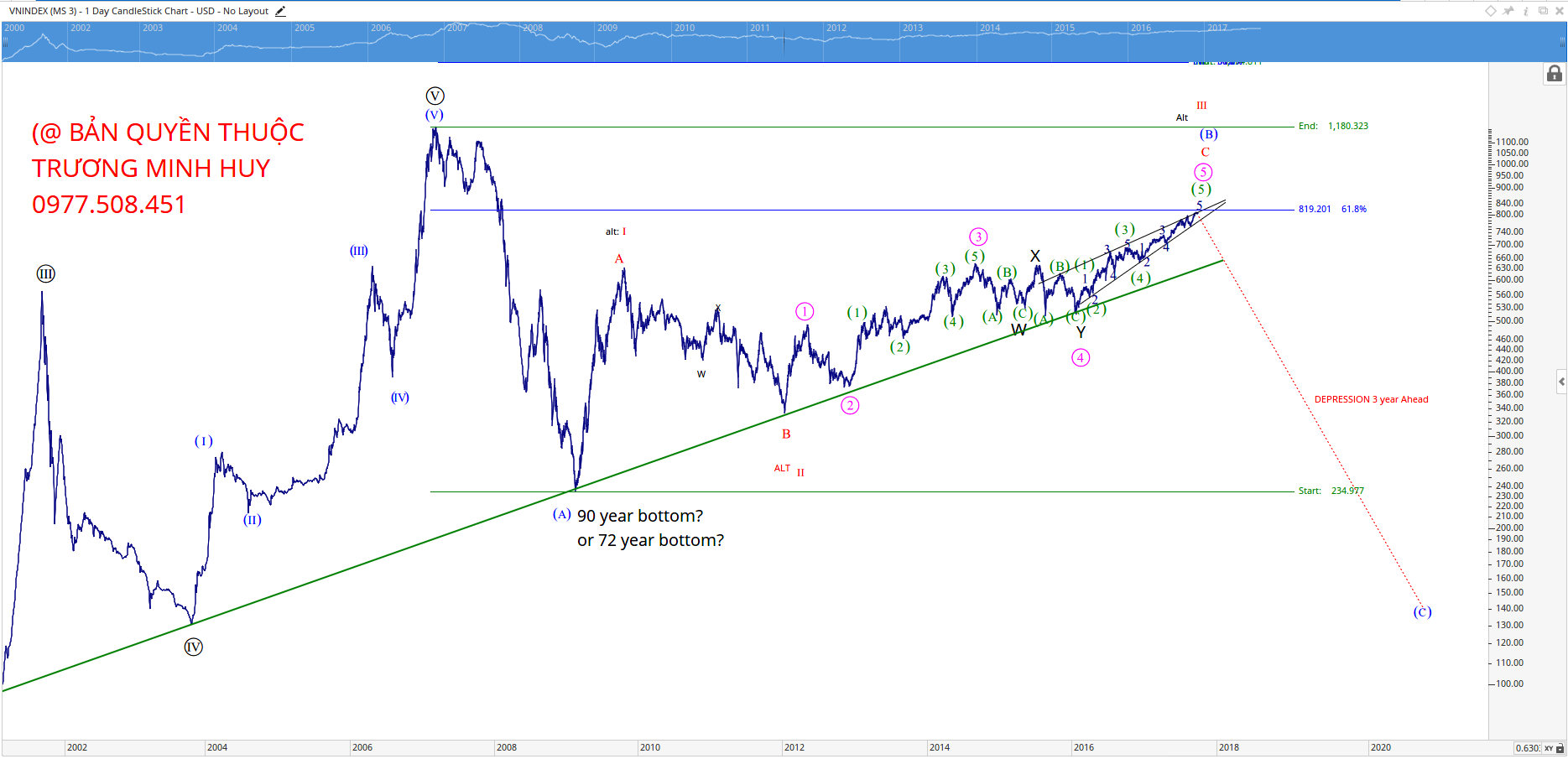Image resolution: width=1568 pixels, height=759 pixels.
Task: Toggle the padlock on the price scale
Action: (1554, 75)
